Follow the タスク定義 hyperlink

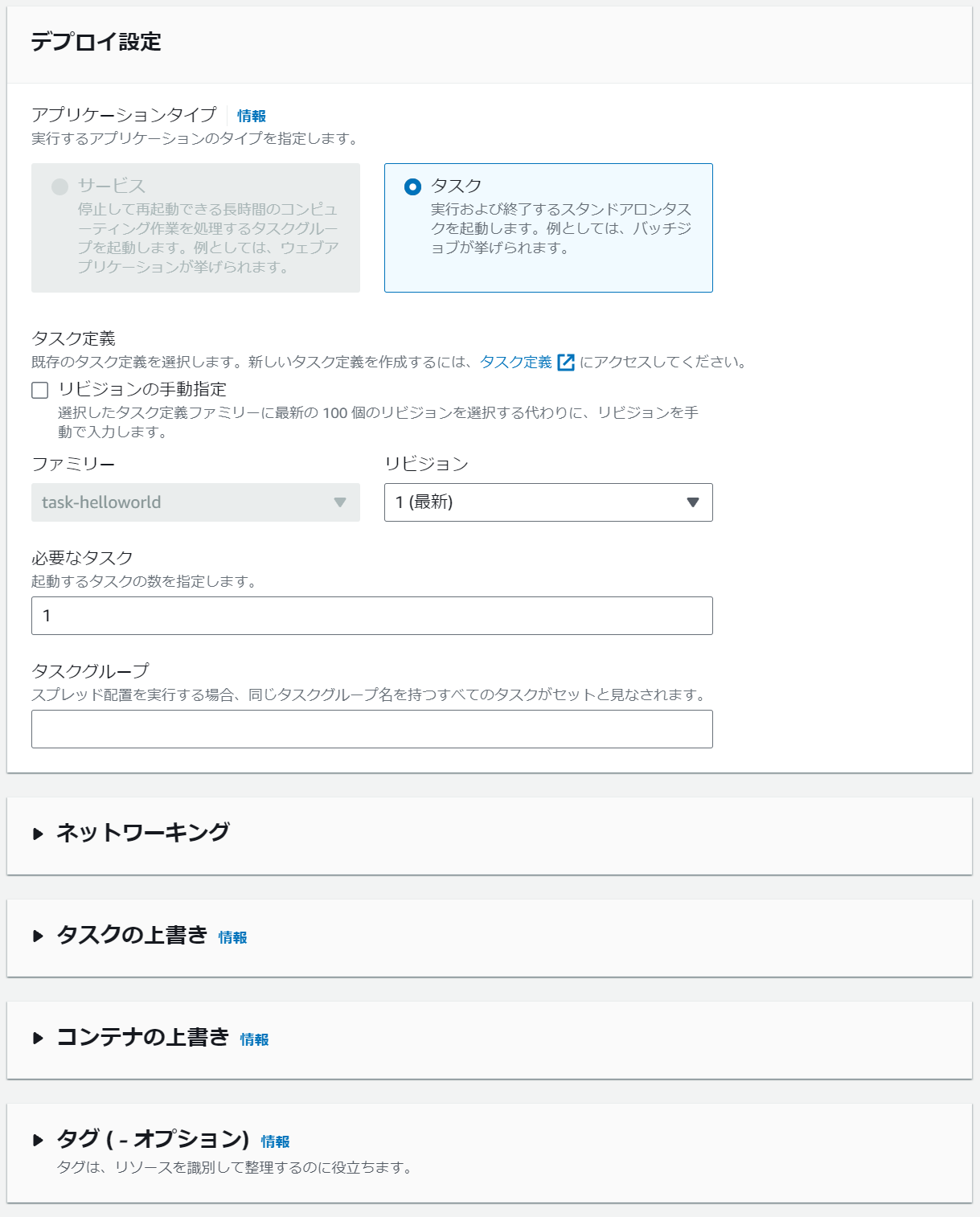click(516, 362)
